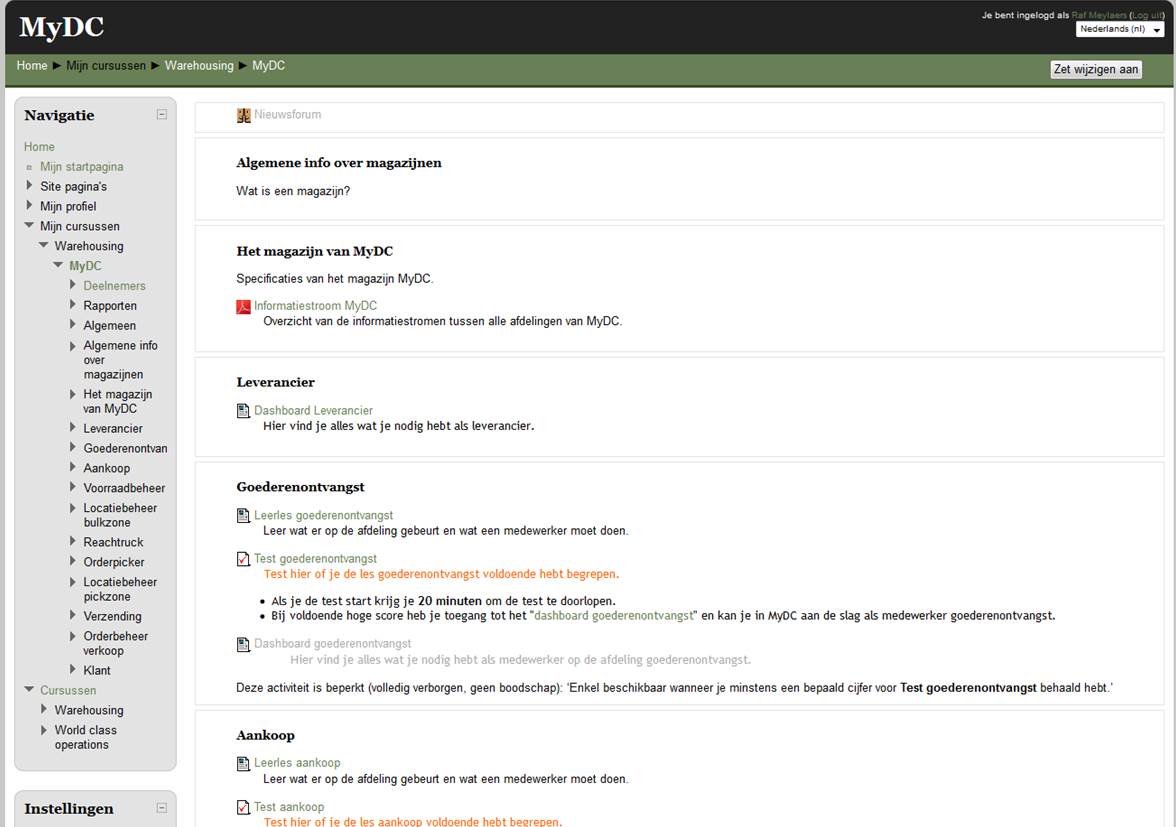Screen dimensions: 1176x827
Task: Open the inline dashboard goederenontvangst link
Action: 614,616
